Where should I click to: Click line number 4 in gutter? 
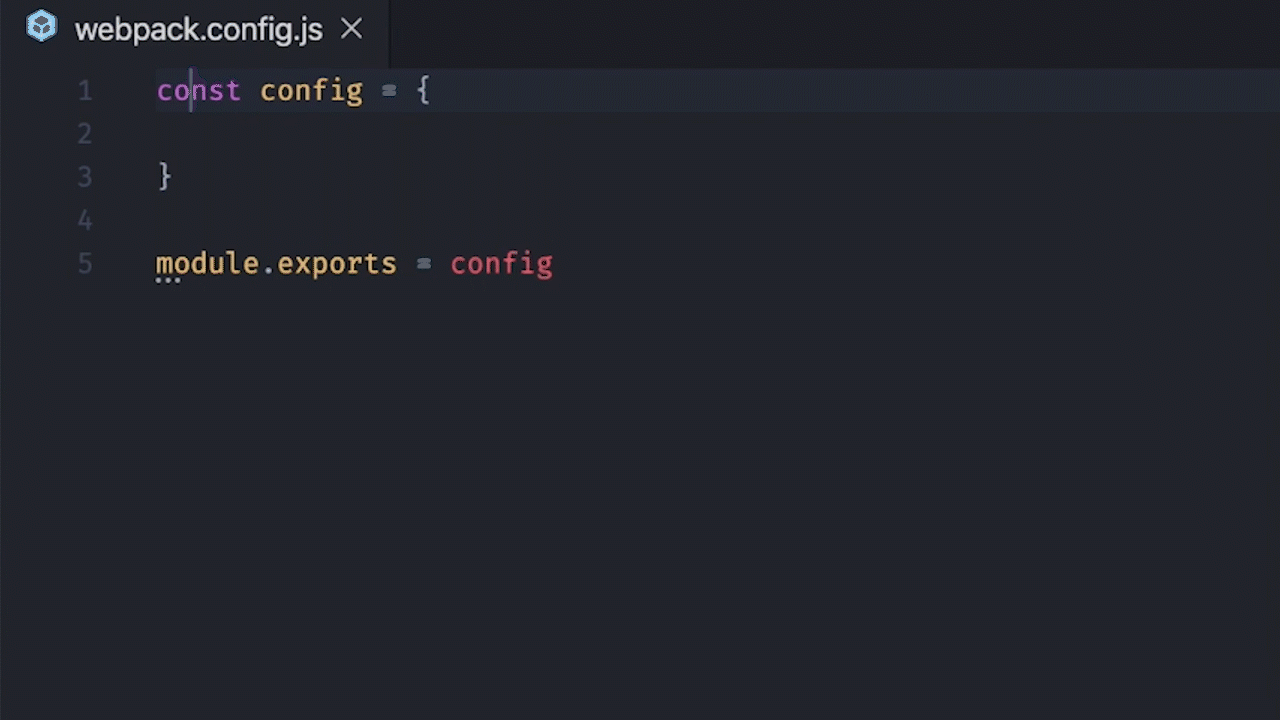tap(85, 220)
